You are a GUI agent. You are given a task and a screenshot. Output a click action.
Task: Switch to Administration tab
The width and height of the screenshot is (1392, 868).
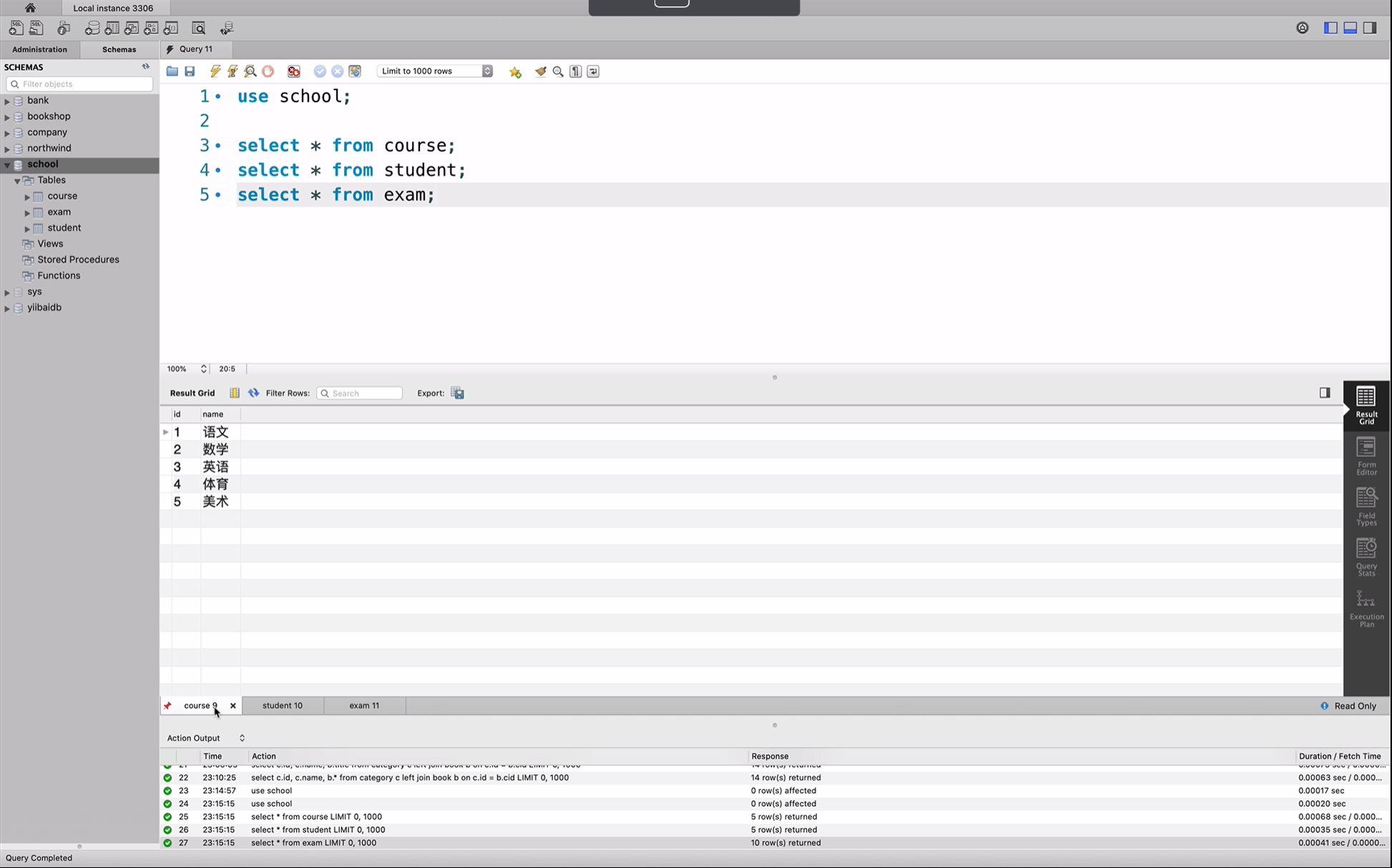39,49
